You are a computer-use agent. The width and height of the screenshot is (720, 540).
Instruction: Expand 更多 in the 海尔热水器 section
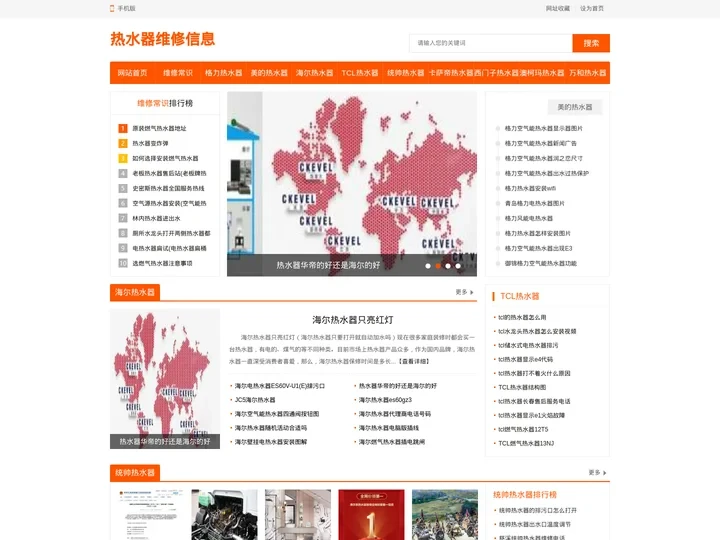pos(464,292)
